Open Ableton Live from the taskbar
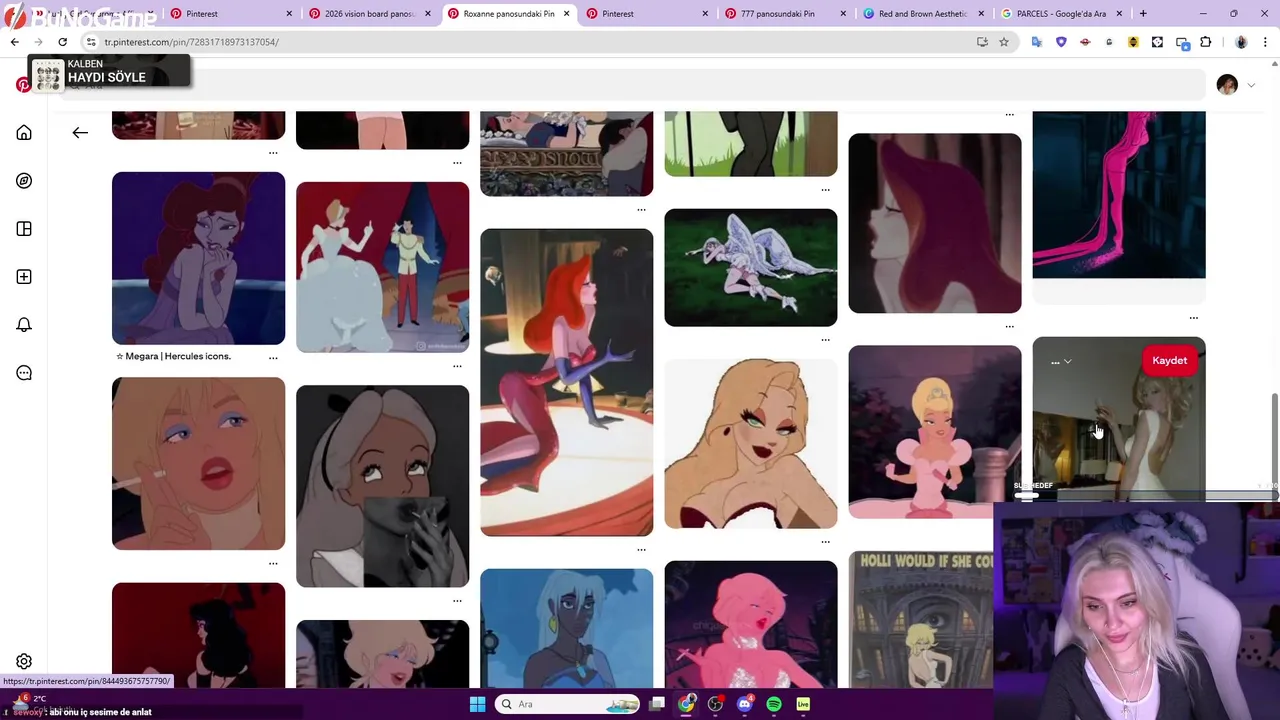This screenshot has height=720, width=1280. (x=803, y=704)
